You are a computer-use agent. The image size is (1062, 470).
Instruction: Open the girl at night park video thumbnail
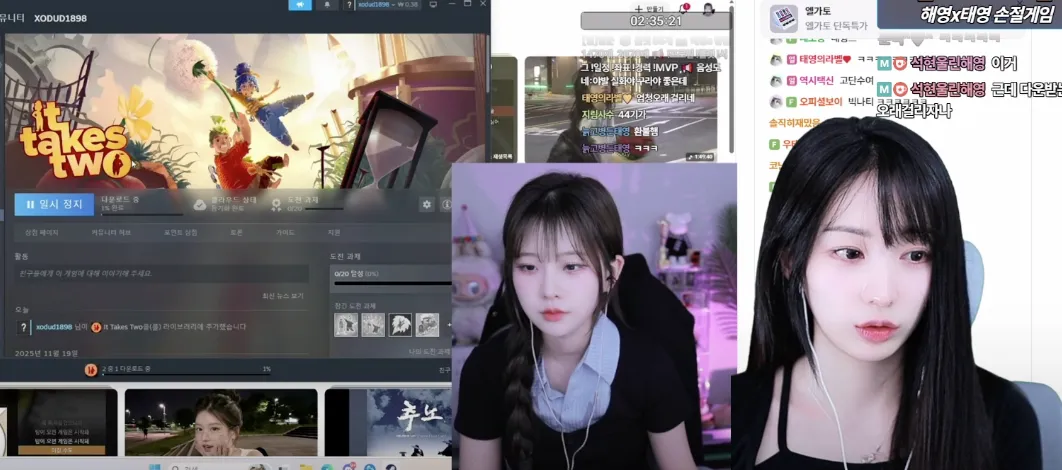pos(221,422)
